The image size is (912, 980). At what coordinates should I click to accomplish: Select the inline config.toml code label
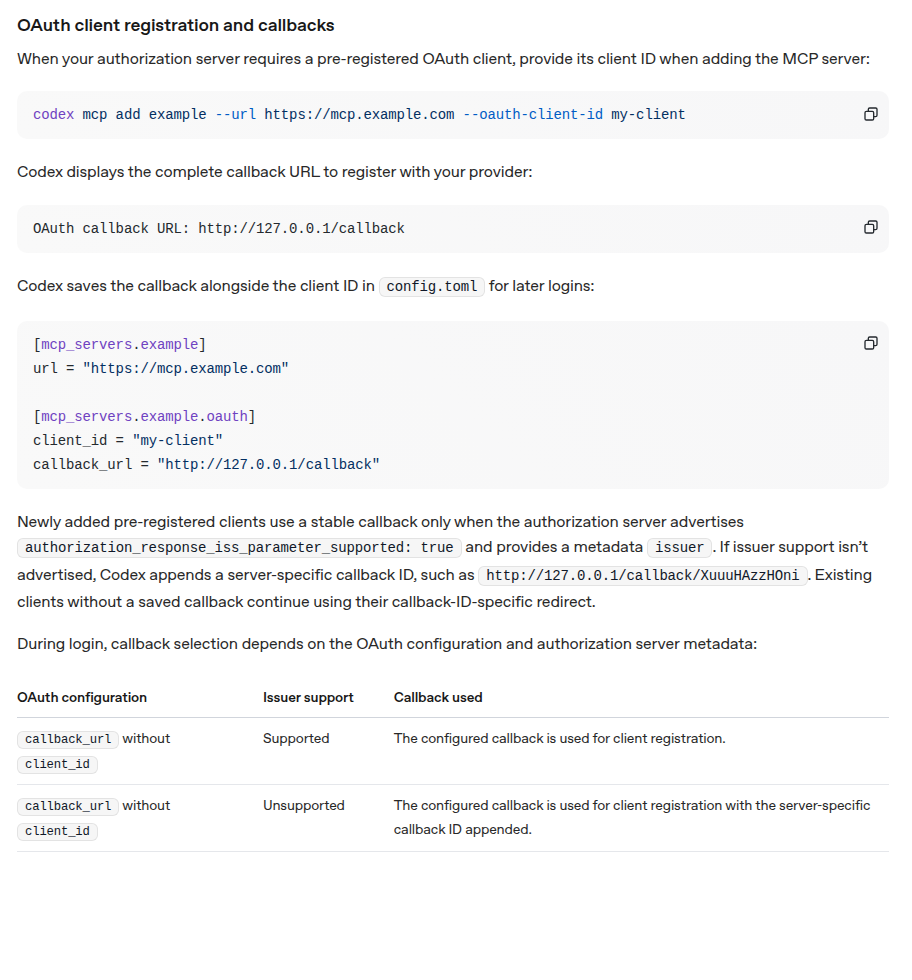point(432,286)
